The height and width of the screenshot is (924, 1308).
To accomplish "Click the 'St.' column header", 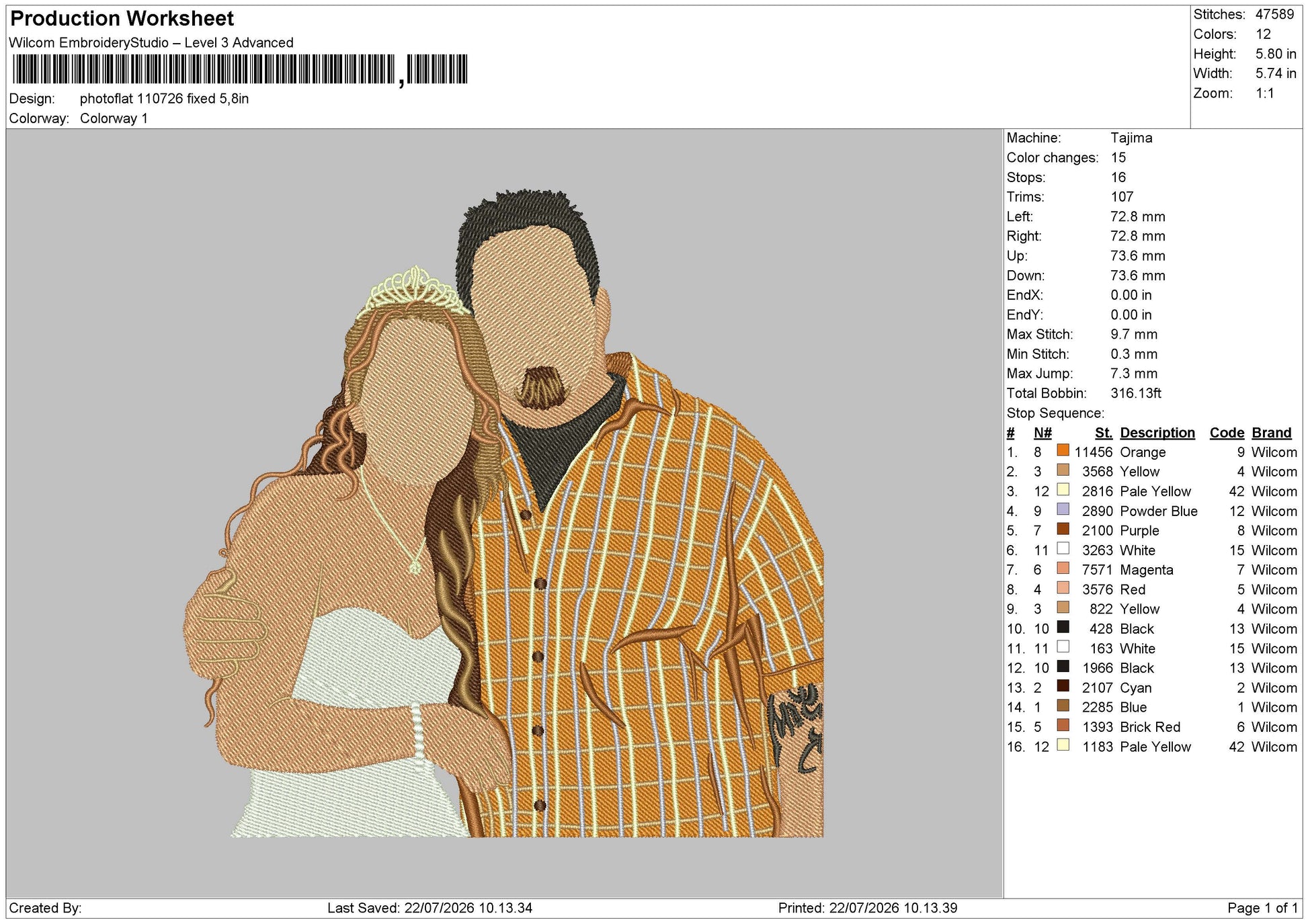I will [1104, 433].
